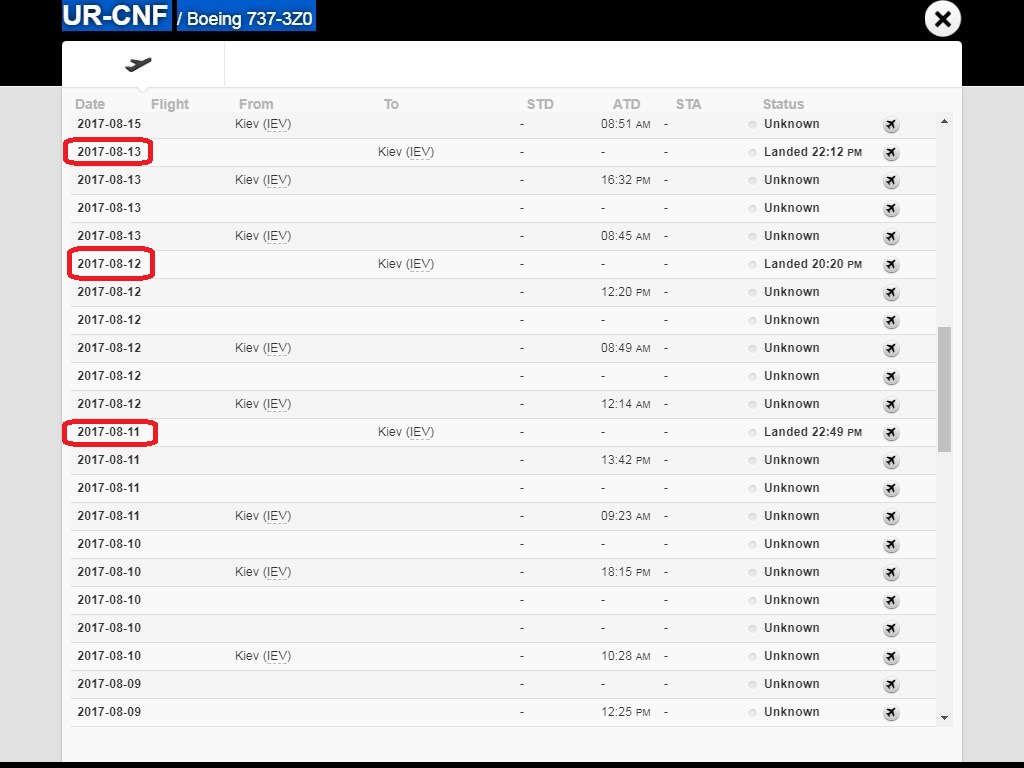Click the Landed 22:12 PM status
The width and height of the screenshot is (1024, 768).
click(812, 152)
